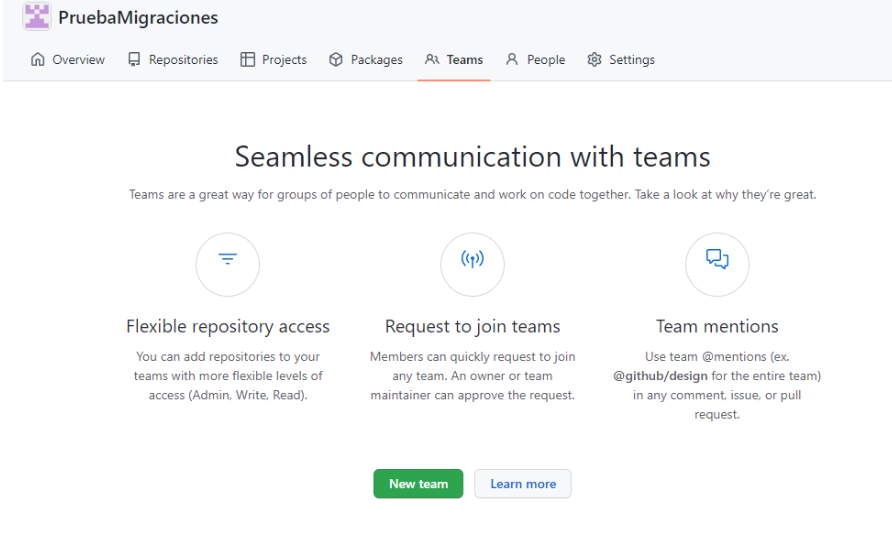Click the Request to join teams broadcast icon
892x538 pixels.
pyautogui.click(x=472, y=259)
